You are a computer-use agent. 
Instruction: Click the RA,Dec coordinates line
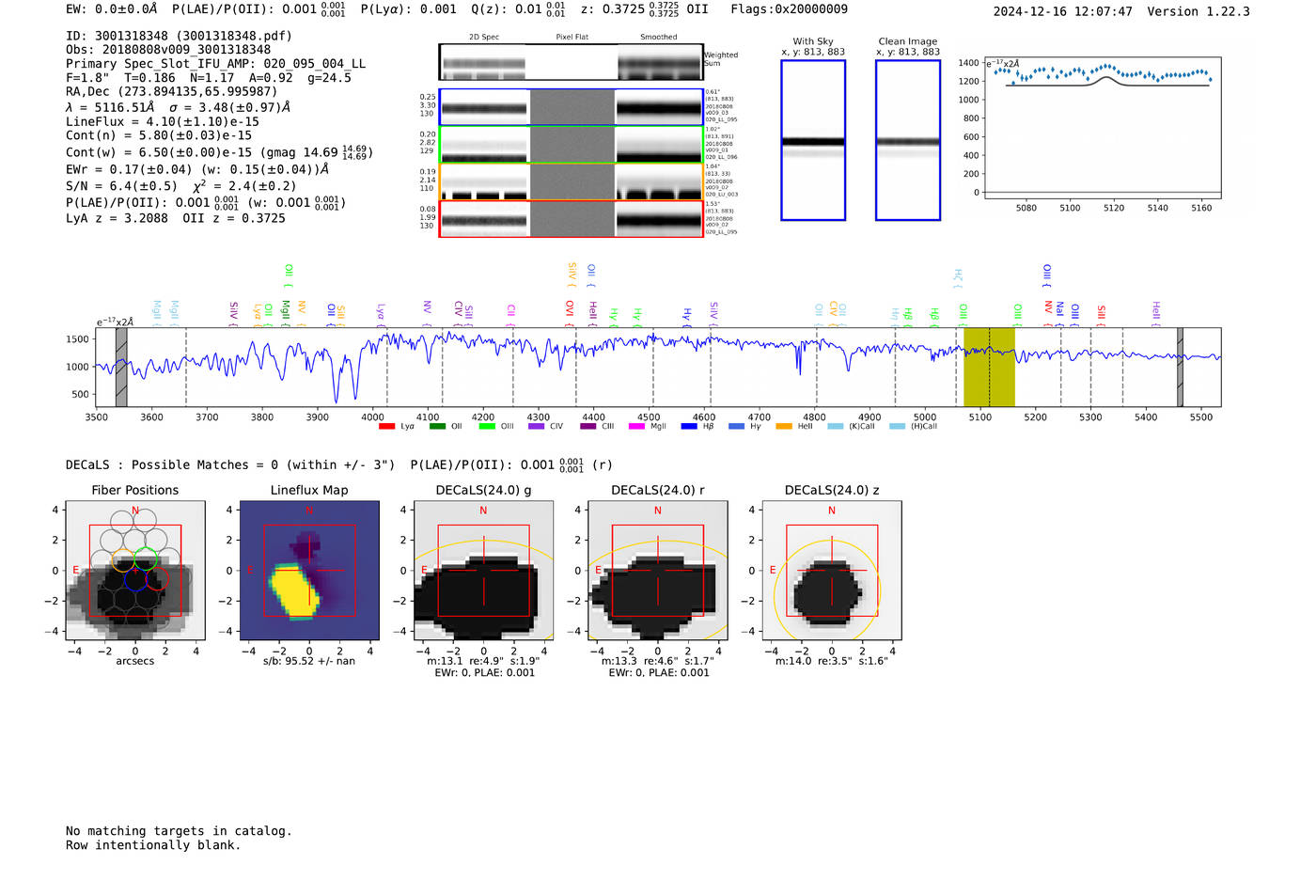click(171, 91)
